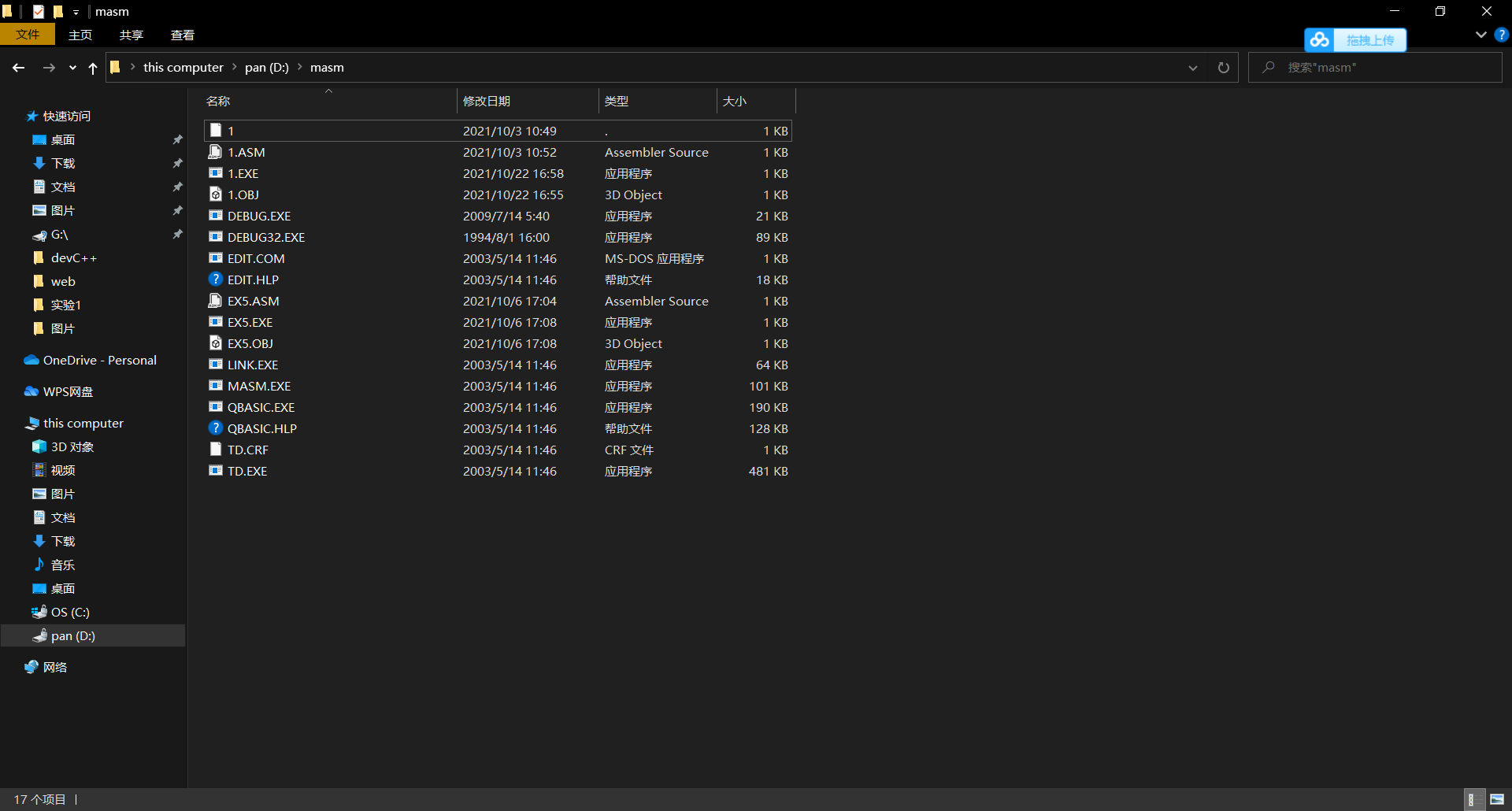Open this computer in the navigation pane
This screenshot has height=811, width=1512.
pyautogui.click(x=83, y=423)
